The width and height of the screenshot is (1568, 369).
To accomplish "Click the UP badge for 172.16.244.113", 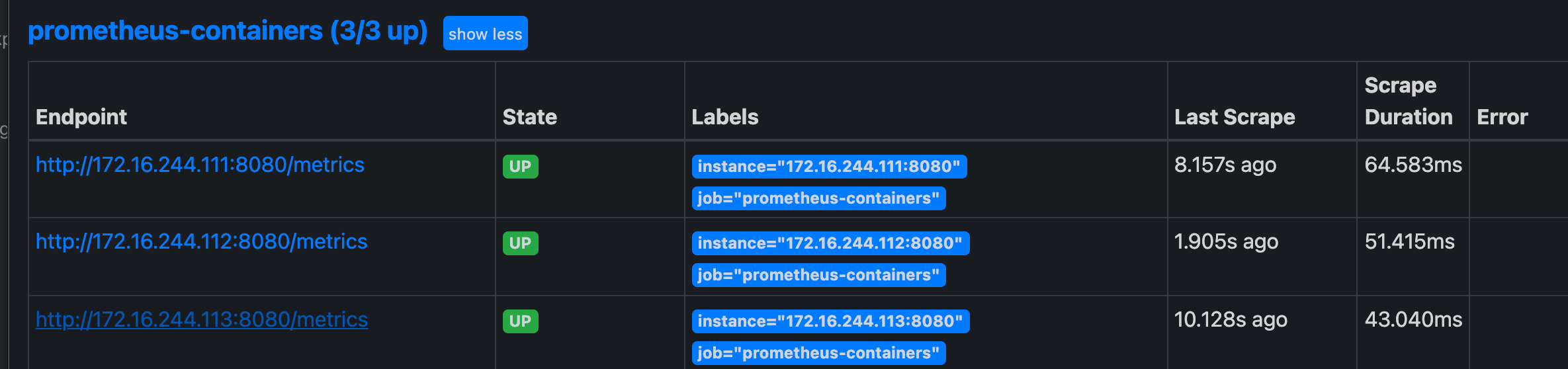I will pyautogui.click(x=520, y=321).
